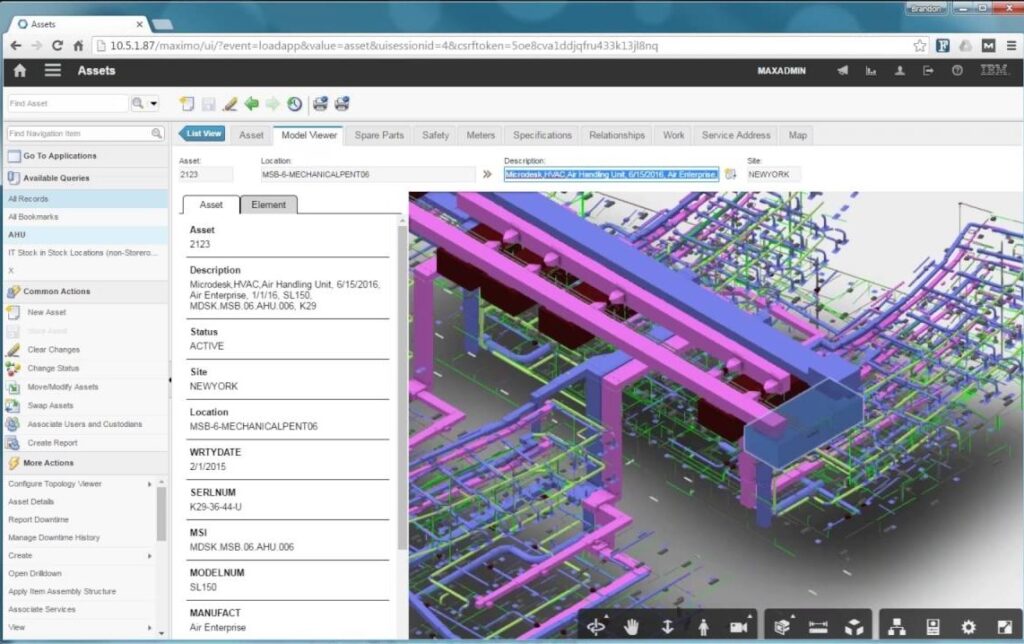The width and height of the screenshot is (1024, 644).
Task: Open the model structure browser icon
Action: 898,626
